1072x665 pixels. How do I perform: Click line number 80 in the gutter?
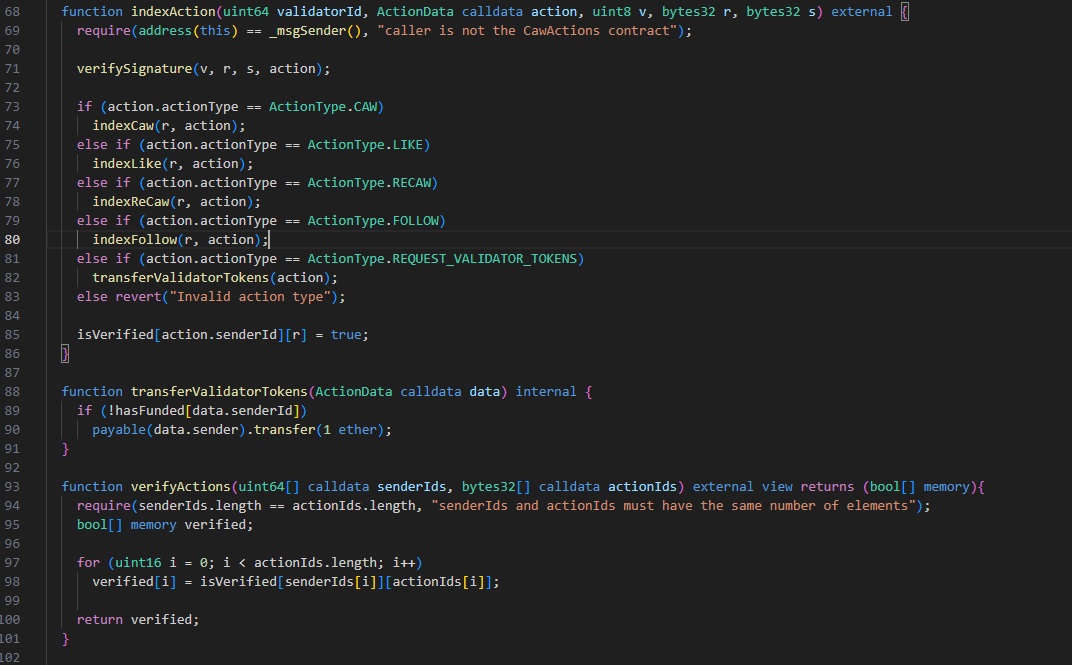tap(12, 239)
